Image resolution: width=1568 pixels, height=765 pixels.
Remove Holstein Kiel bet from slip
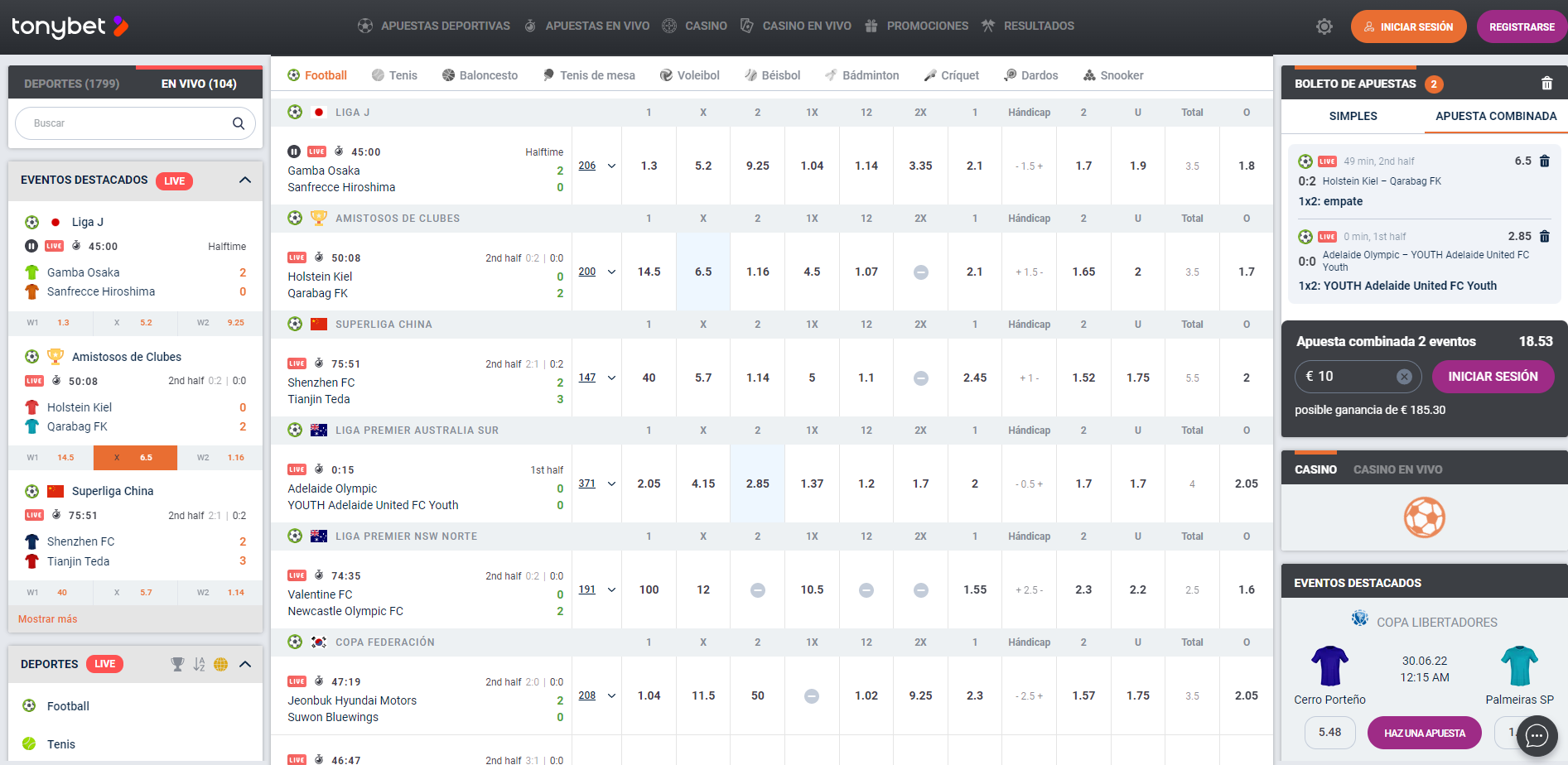1545,161
